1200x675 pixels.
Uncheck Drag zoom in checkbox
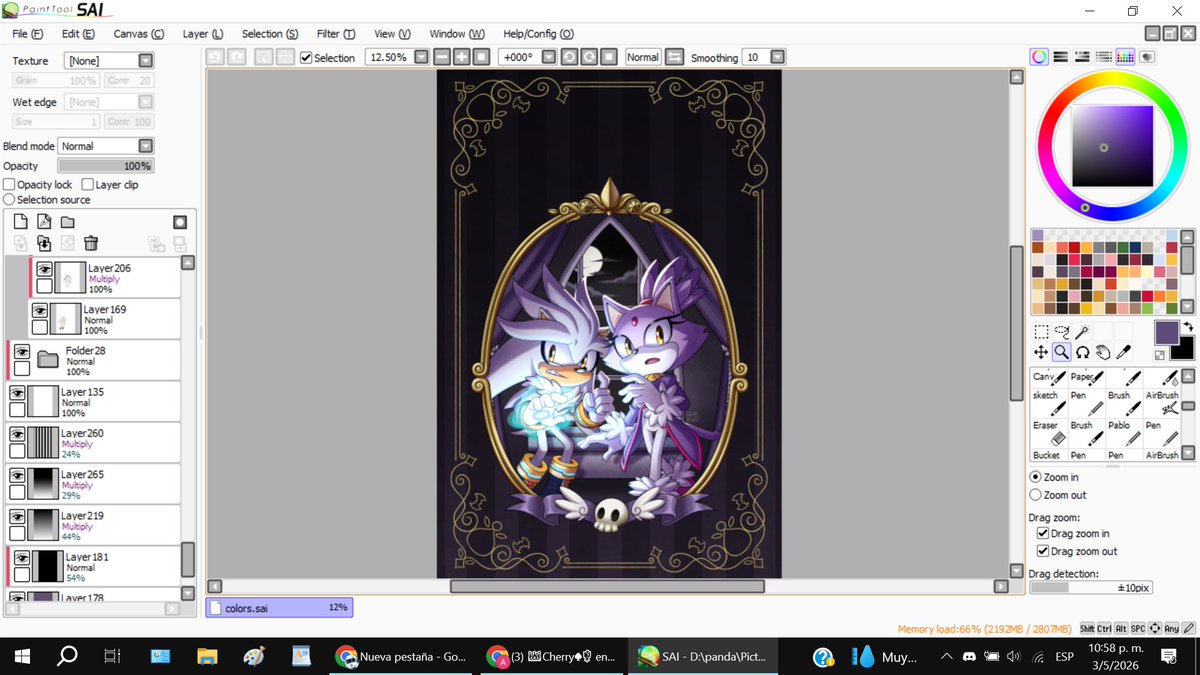pos(1042,534)
